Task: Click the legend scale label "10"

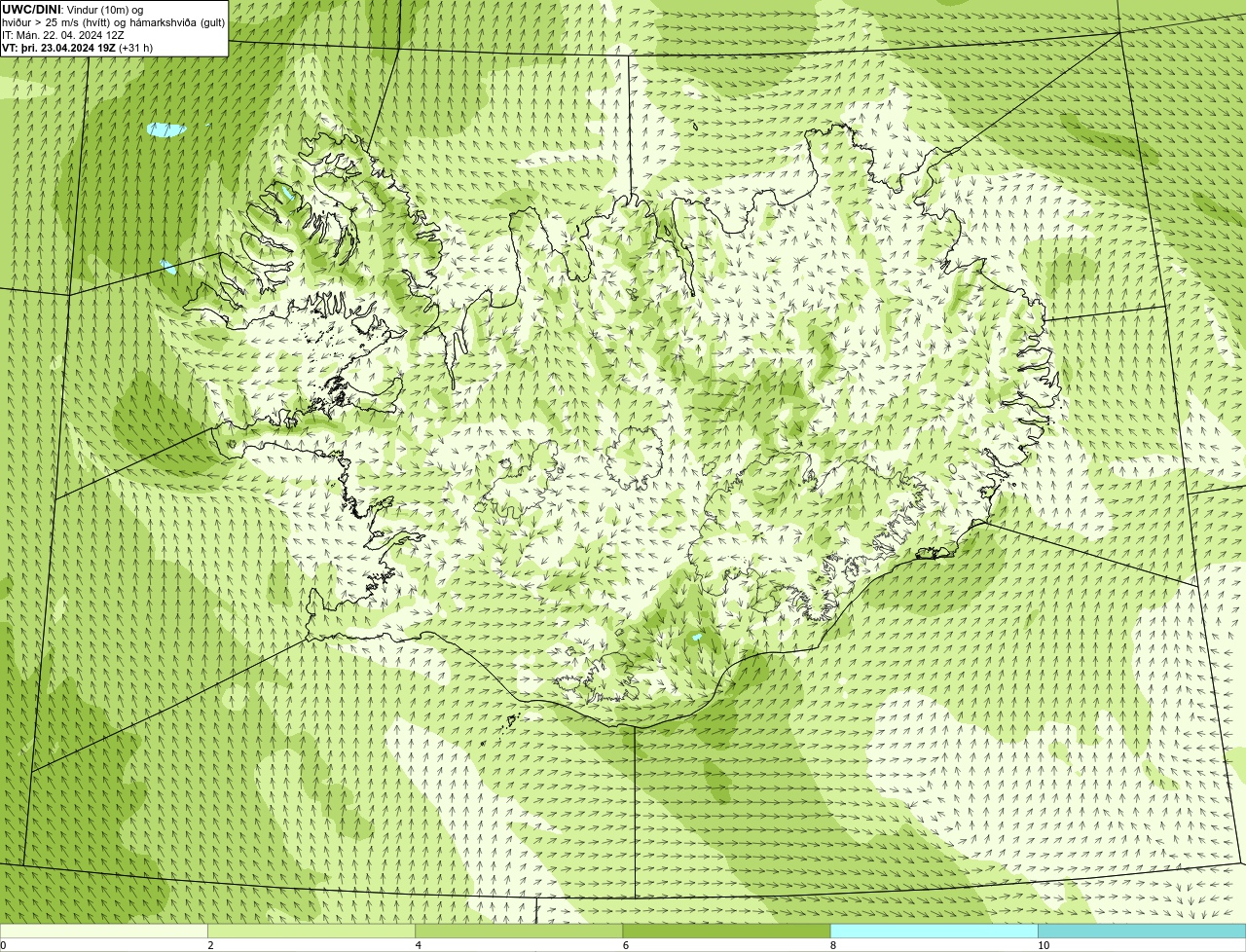Action: pyautogui.click(x=1044, y=945)
